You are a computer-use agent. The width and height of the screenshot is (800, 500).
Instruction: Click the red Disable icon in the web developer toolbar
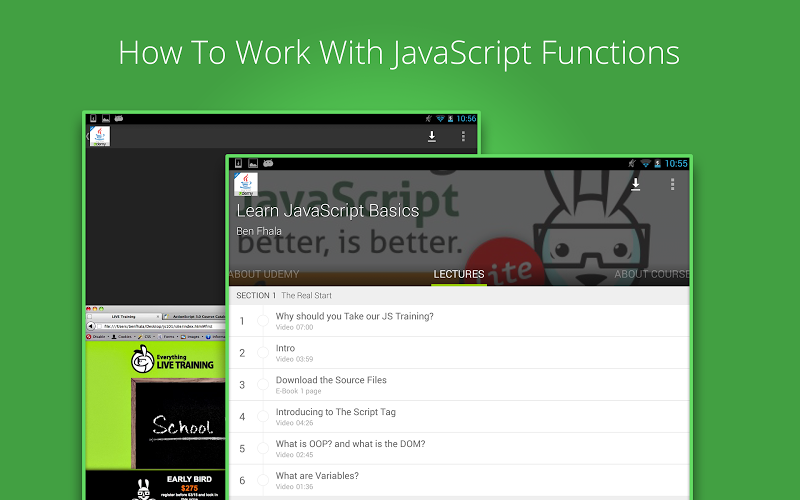pos(89,337)
